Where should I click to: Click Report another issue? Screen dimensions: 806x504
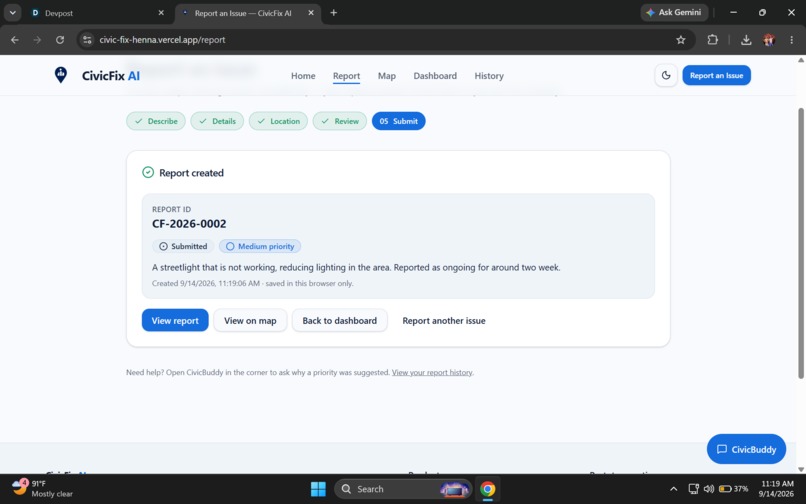pyautogui.click(x=444, y=320)
